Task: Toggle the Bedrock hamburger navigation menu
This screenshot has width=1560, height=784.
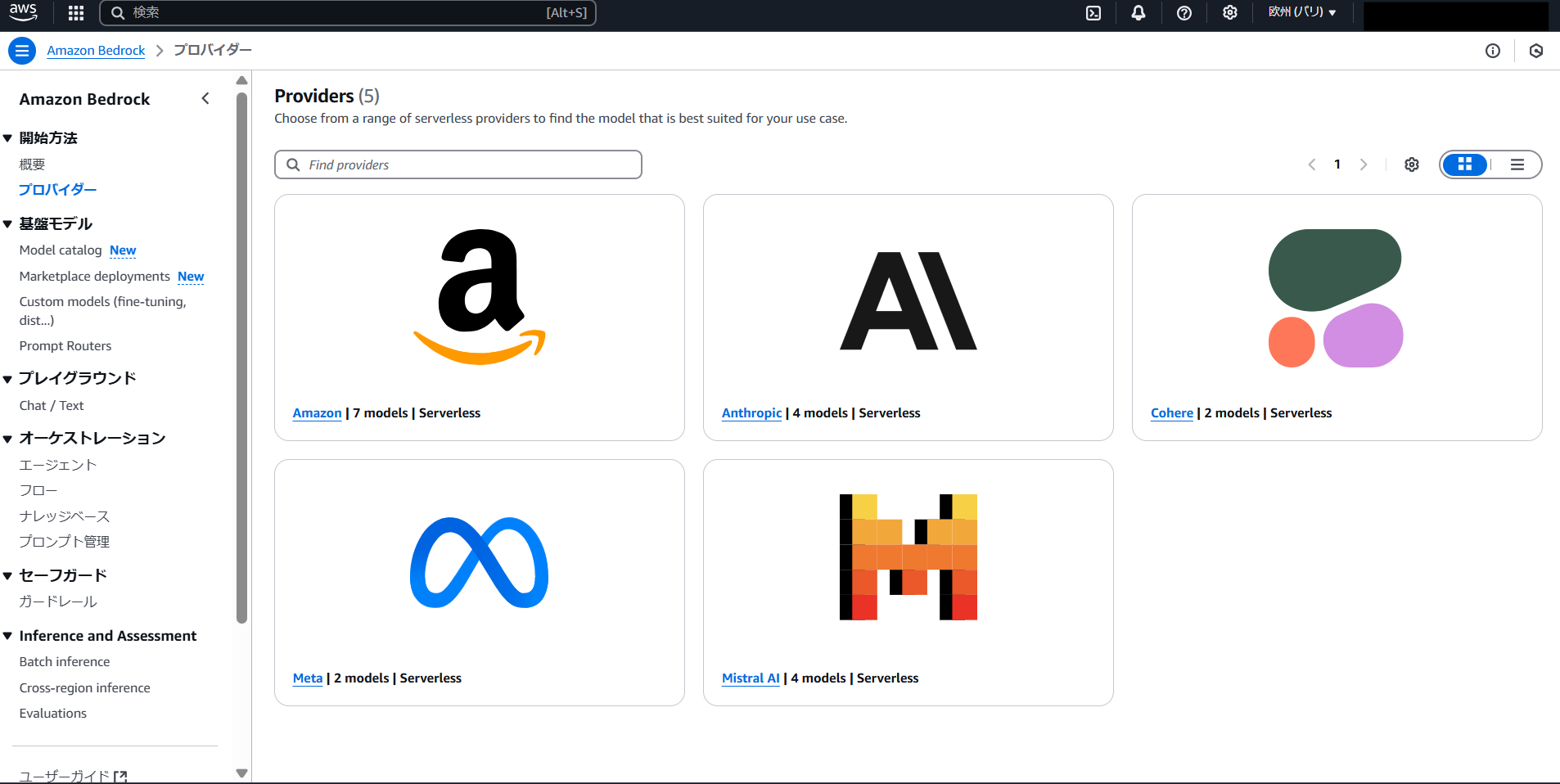Action: [22, 51]
